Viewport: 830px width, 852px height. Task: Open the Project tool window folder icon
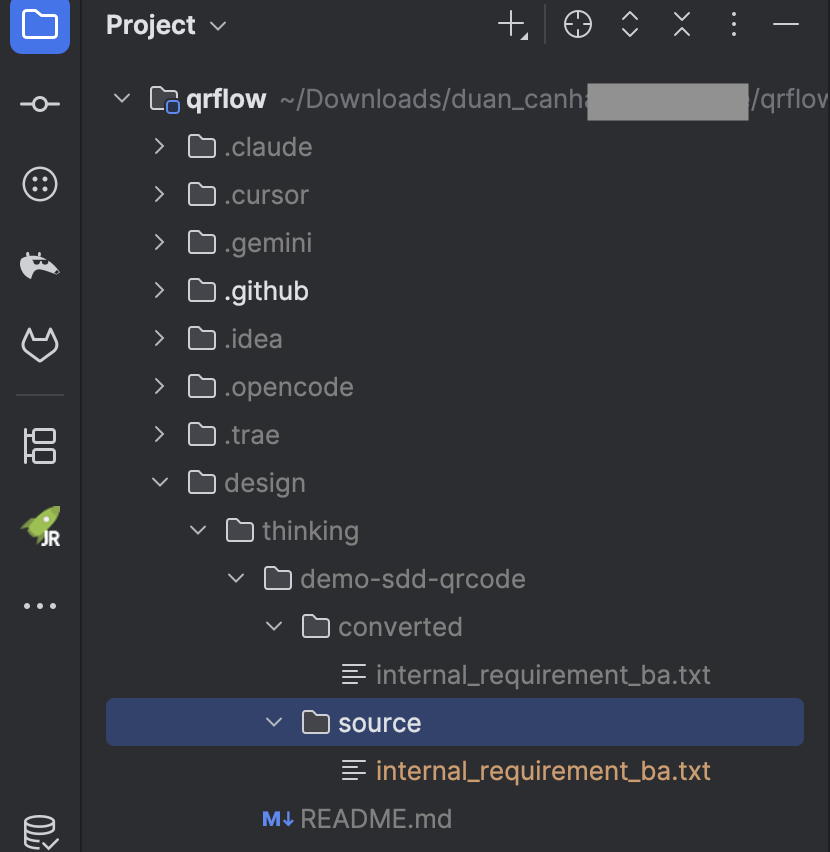coord(40,25)
